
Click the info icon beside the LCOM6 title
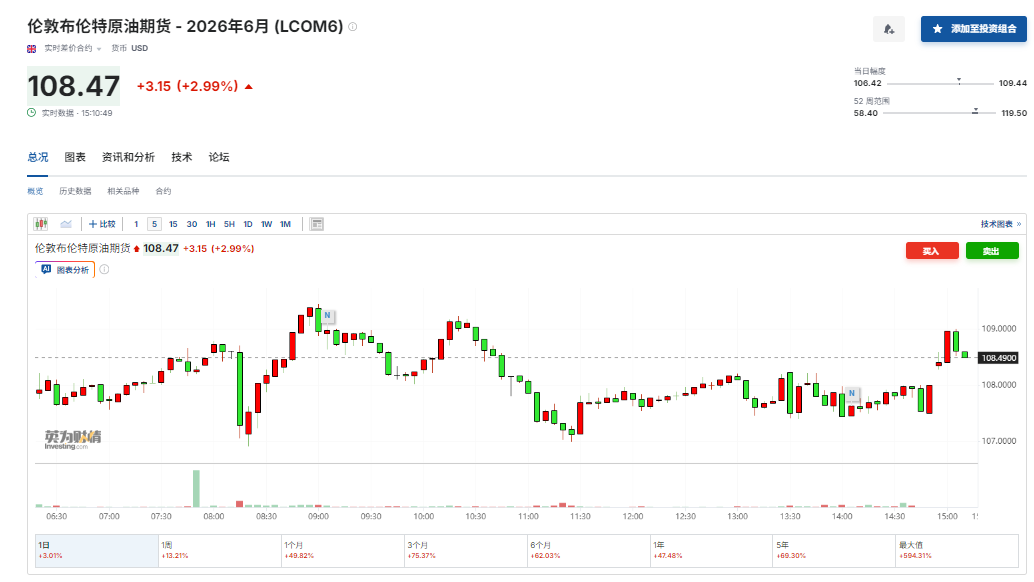(x=352, y=27)
